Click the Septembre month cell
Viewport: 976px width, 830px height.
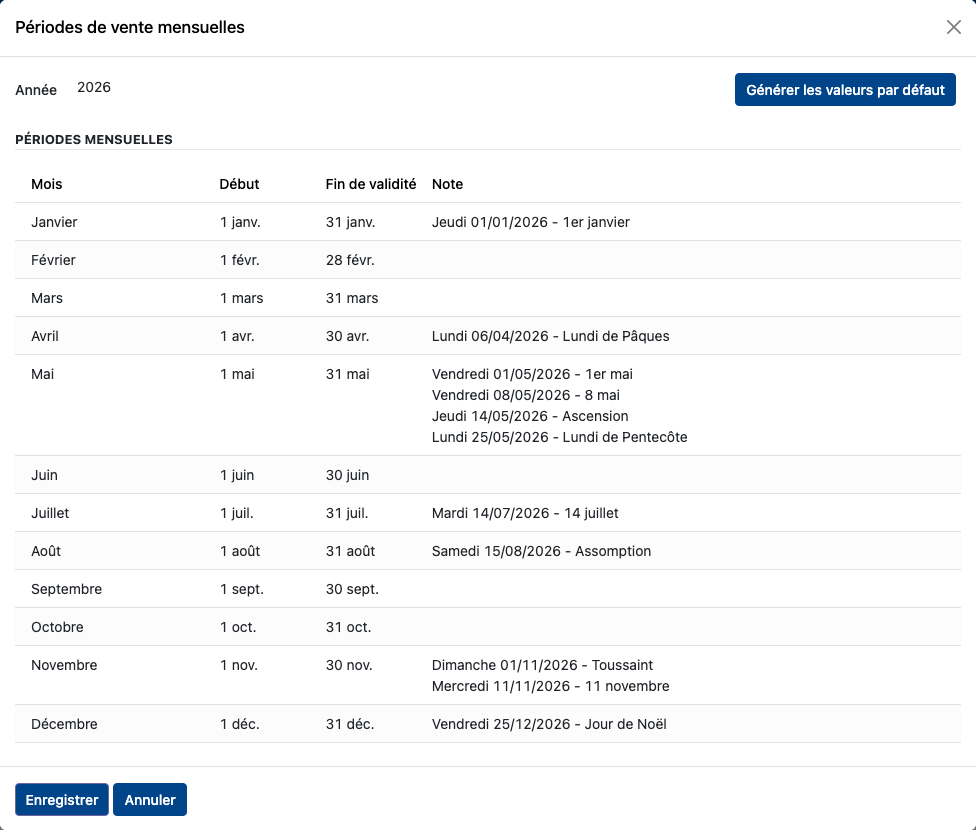67,589
